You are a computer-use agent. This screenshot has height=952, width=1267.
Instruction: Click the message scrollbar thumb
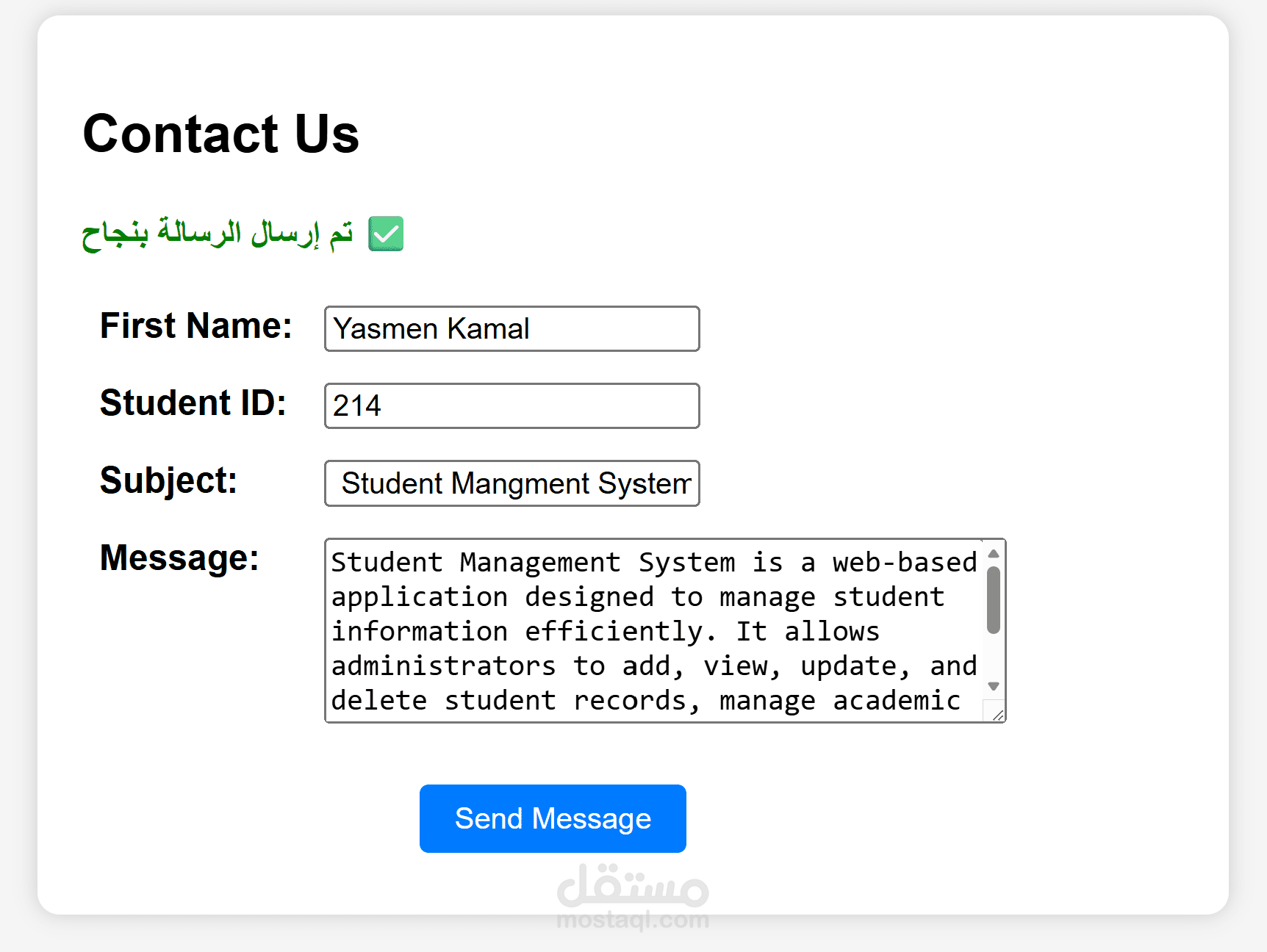click(994, 599)
